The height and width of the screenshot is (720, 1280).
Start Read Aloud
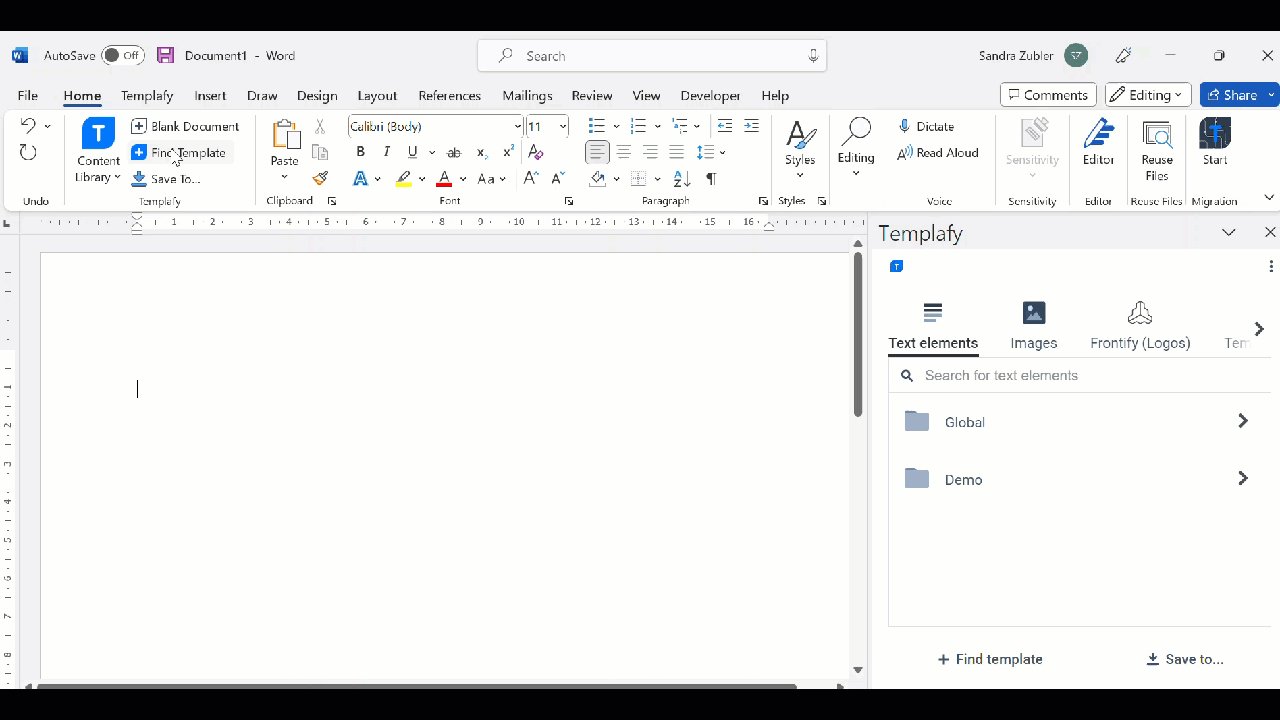(x=938, y=153)
